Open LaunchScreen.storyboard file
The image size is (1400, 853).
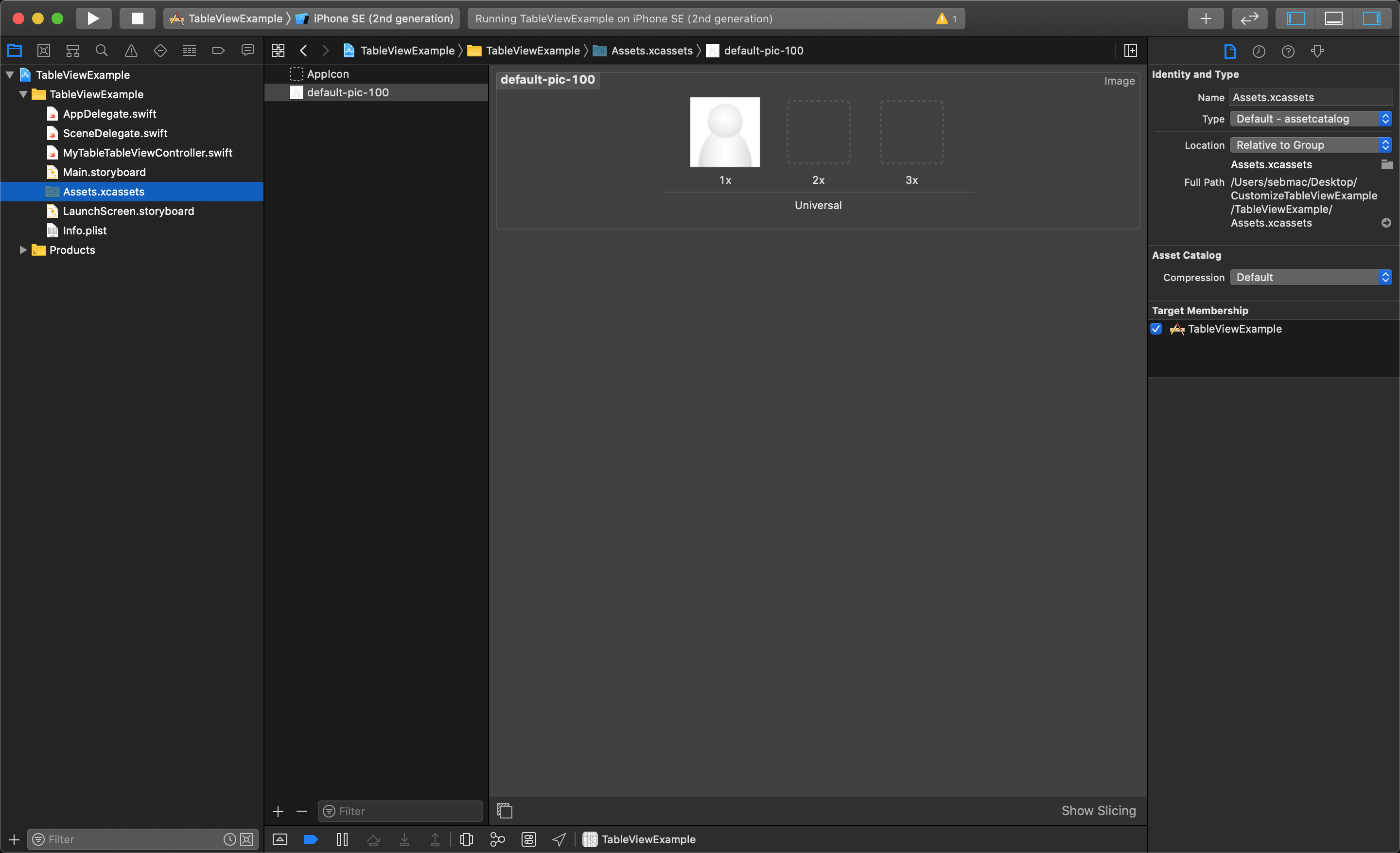click(x=128, y=211)
